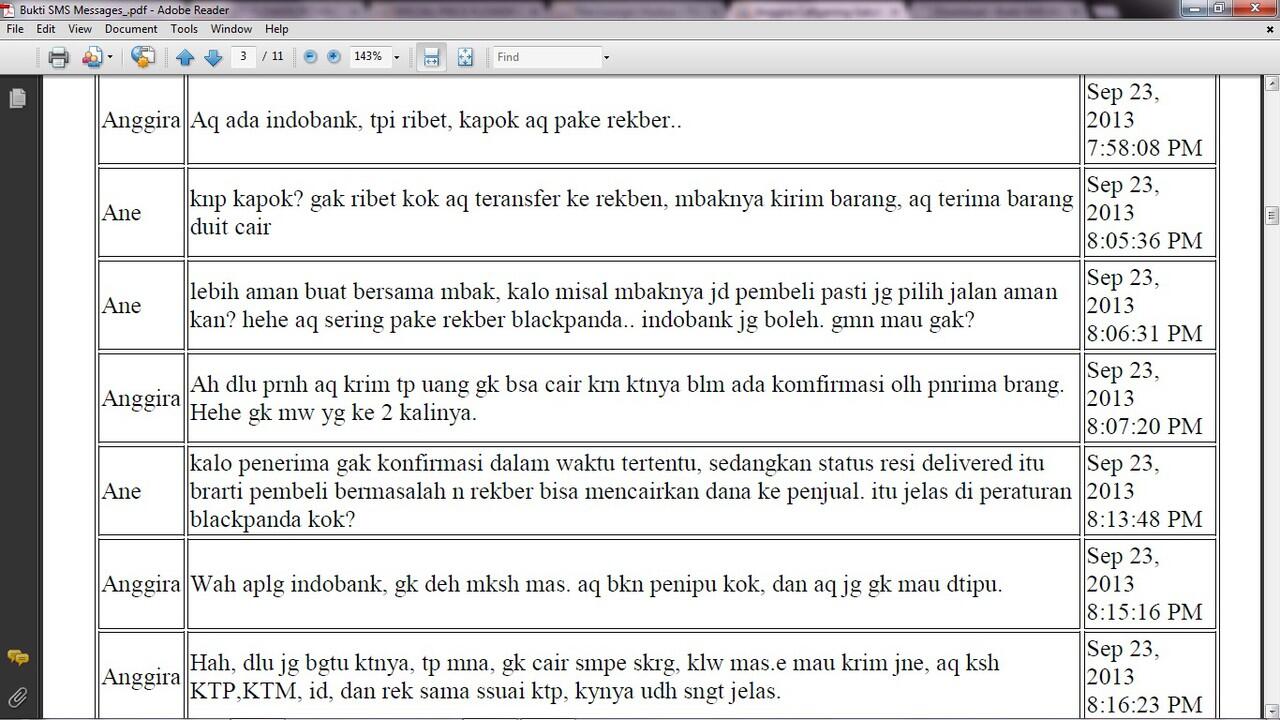The height and width of the screenshot is (720, 1280).
Task: Click sender Anggira in 8:16:23 PM row
Action: point(141,677)
